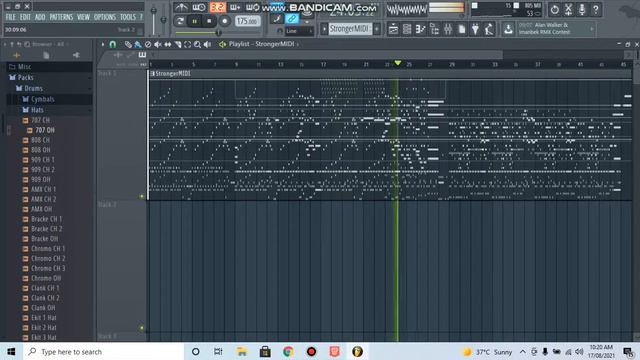Add new pattern plus button

coord(377,29)
